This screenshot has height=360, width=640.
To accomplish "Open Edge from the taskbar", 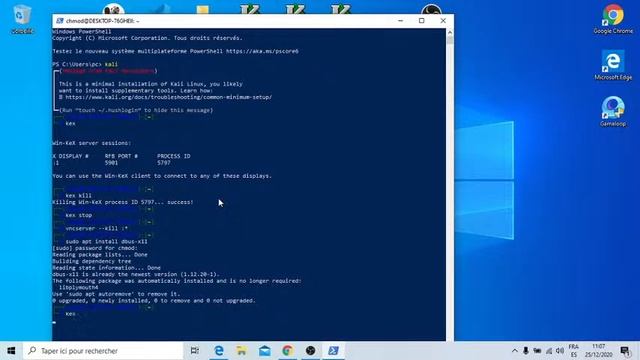I will [219, 351].
